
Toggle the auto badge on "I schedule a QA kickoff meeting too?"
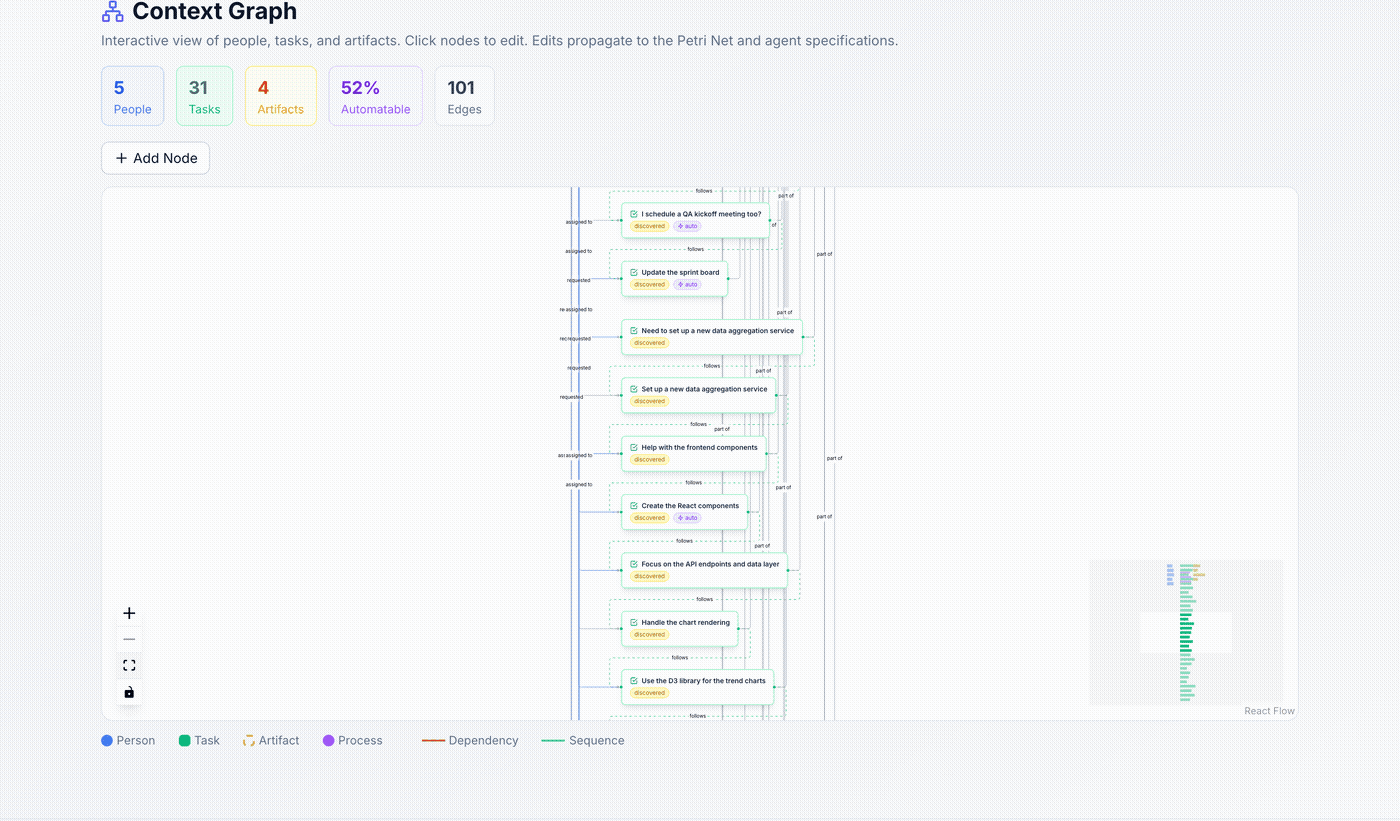[688, 226]
